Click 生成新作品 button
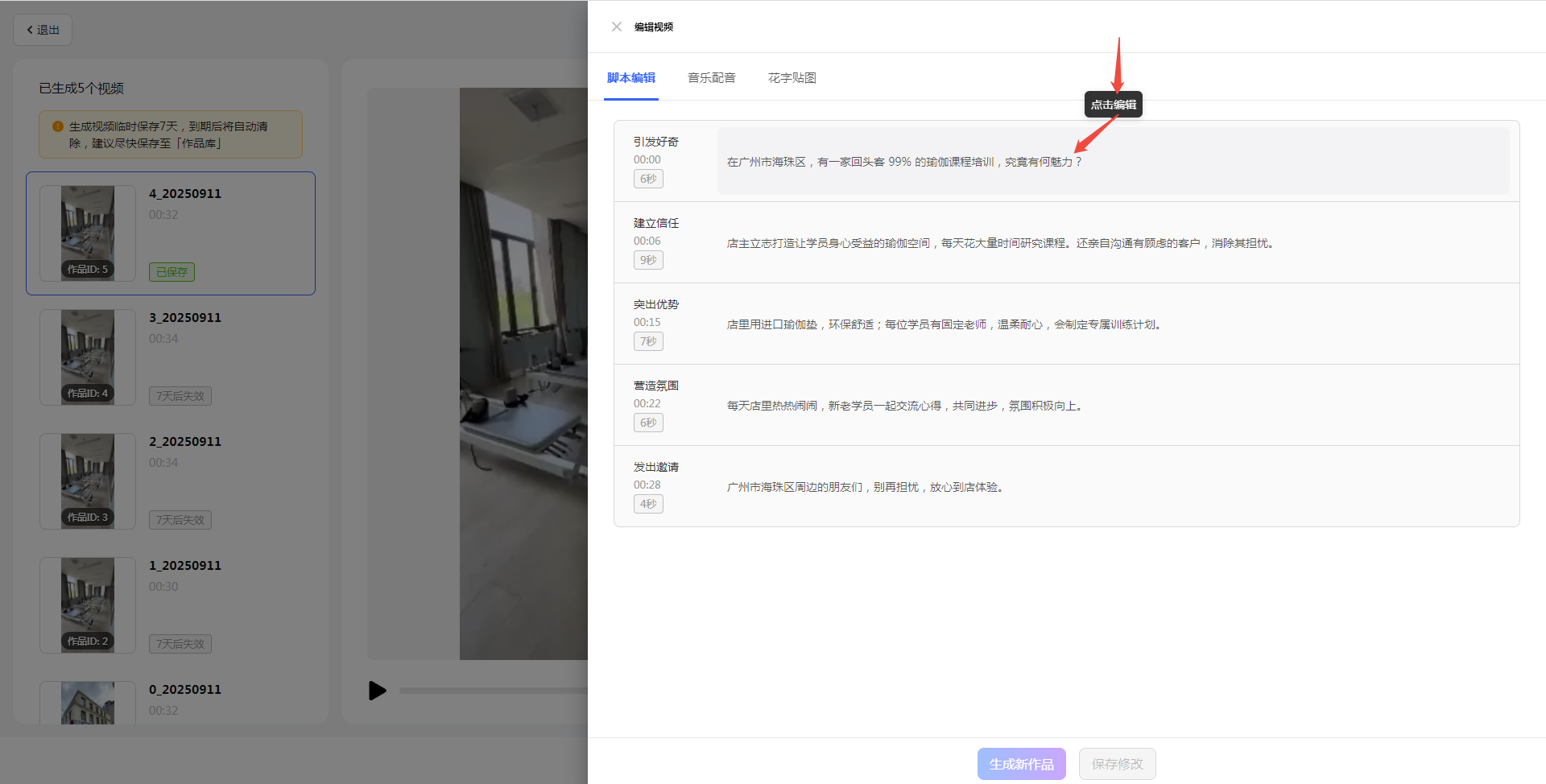Screen dimensions: 1546x784 (1021, 764)
